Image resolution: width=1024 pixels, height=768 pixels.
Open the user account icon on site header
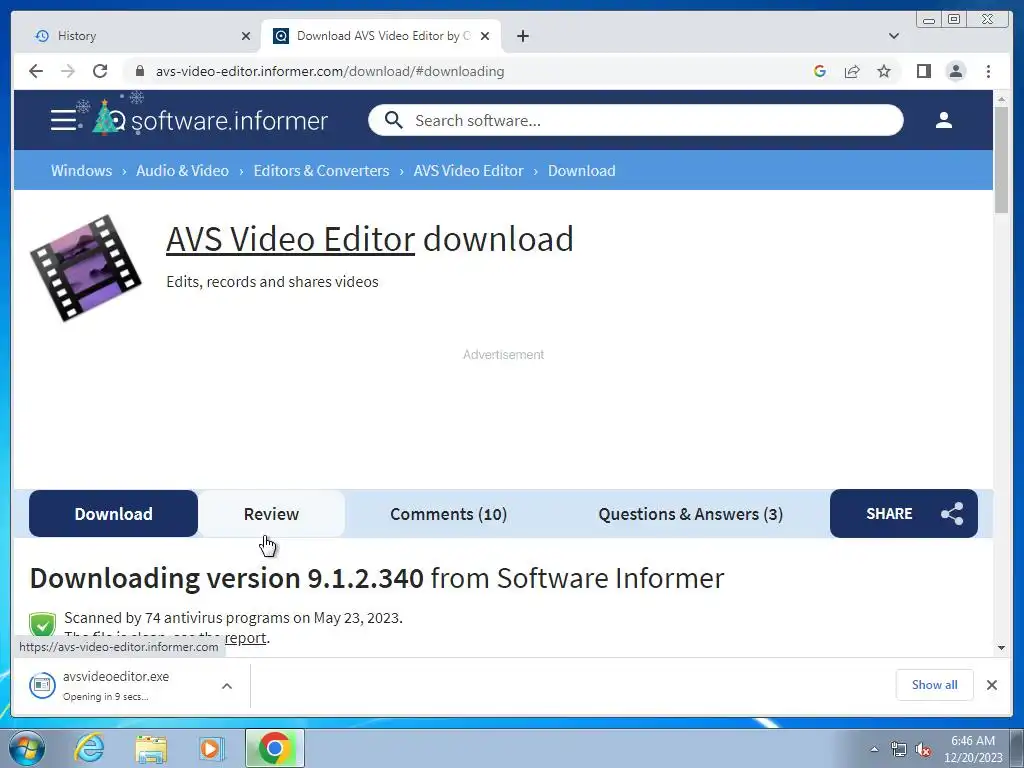(944, 120)
